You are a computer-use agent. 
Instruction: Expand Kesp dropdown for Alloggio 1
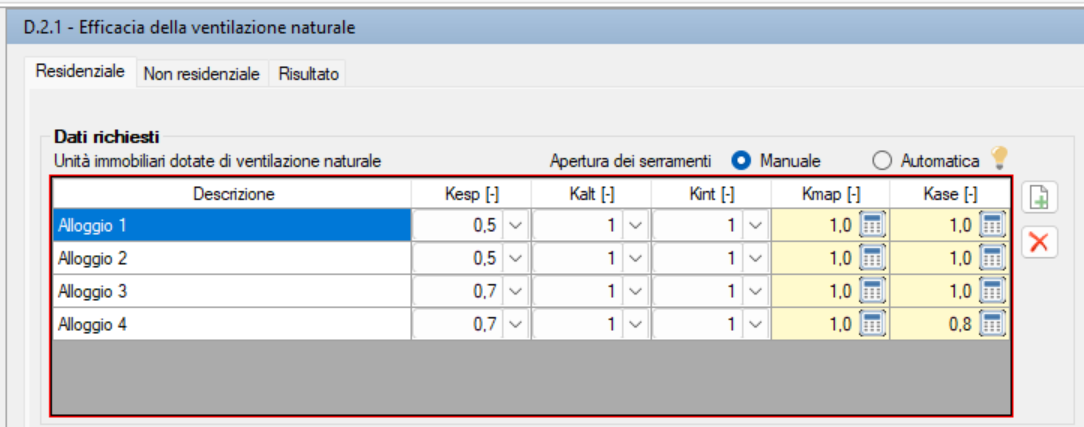pyautogui.click(x=515, y=225)
